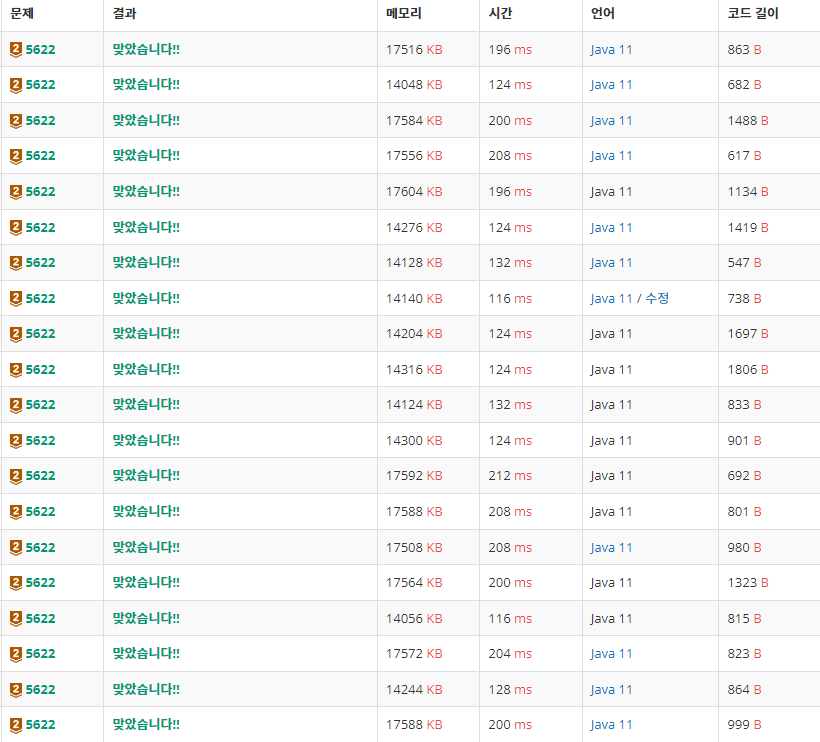This screenshot has height=742, width=820.
Task: Click the bronze tier badge in the 682 B row
Action: click(16, 85)
